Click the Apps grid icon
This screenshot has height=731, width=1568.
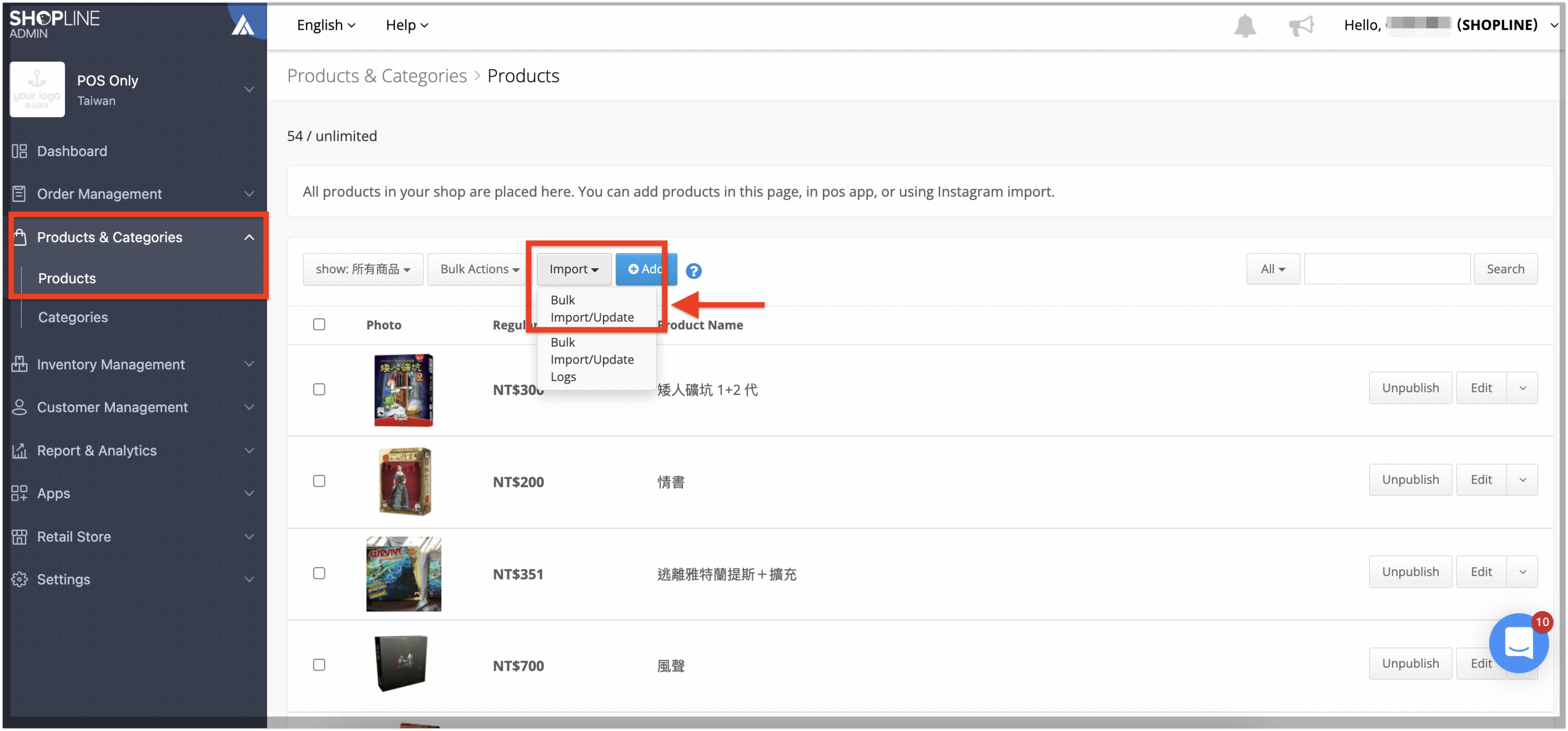(x=19, y=494)
